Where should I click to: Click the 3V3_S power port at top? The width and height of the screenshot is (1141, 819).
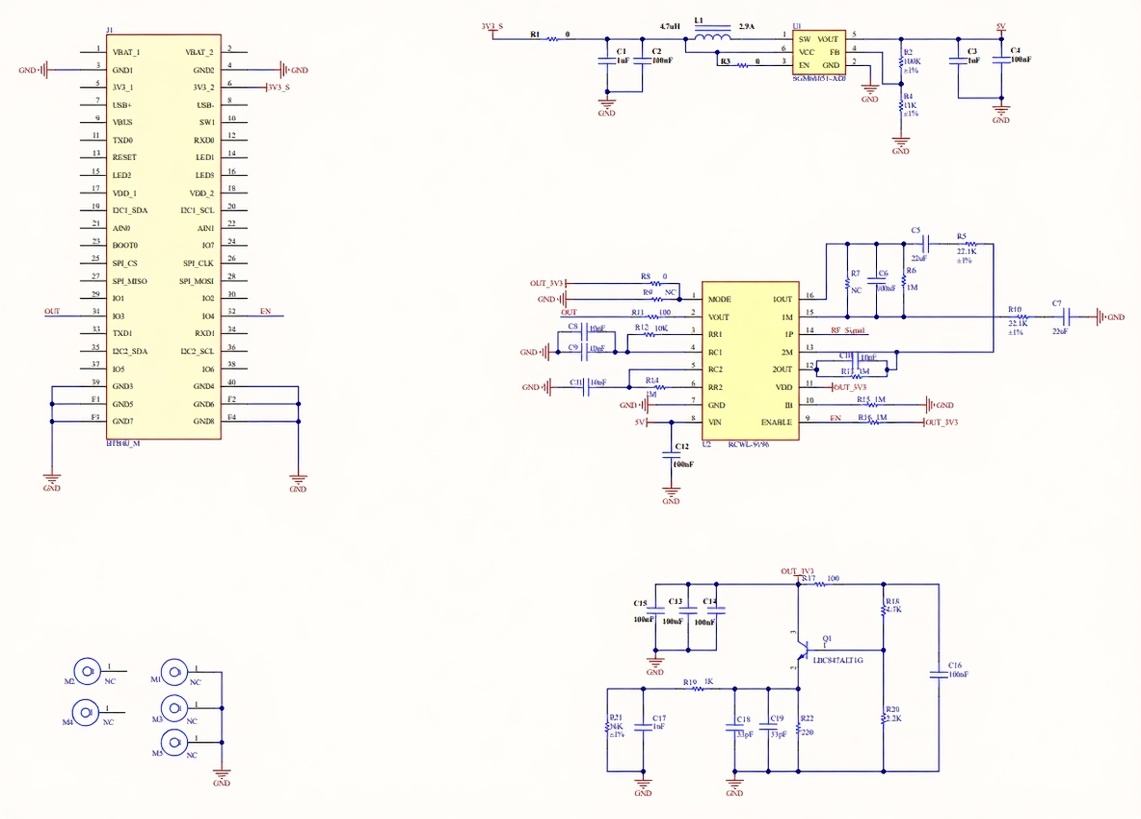click(492, 28)
